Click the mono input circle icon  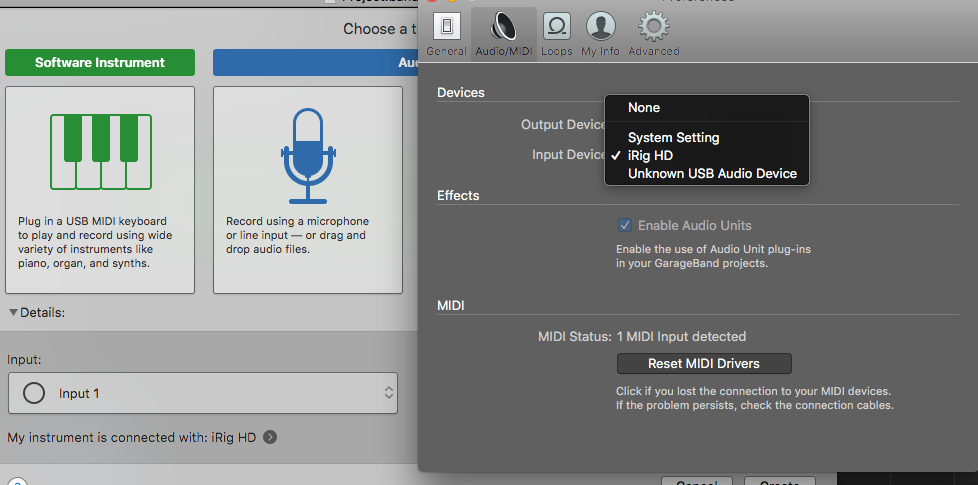point(34,393)
